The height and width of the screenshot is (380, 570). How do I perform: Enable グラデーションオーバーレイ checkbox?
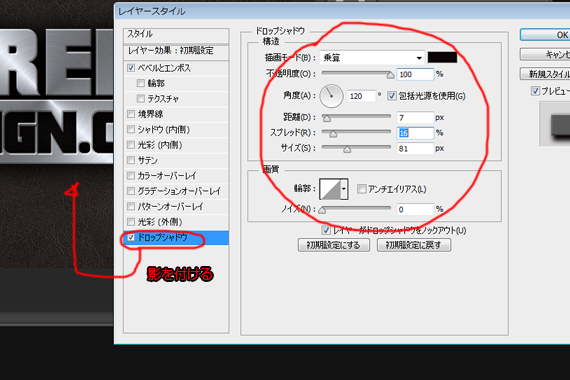tap(131, 191)
